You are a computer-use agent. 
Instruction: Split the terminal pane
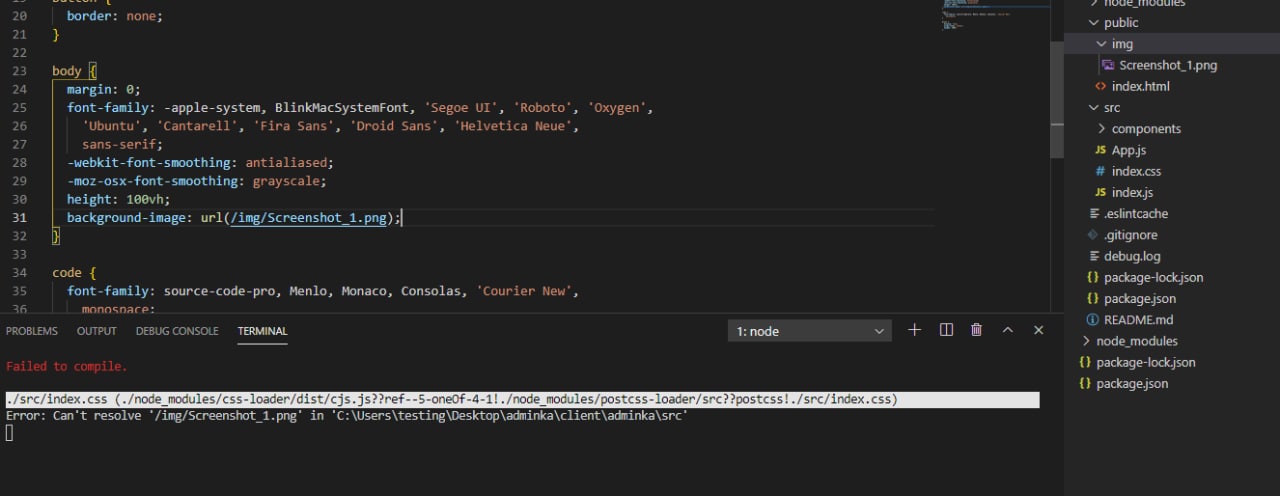(946, 330)
